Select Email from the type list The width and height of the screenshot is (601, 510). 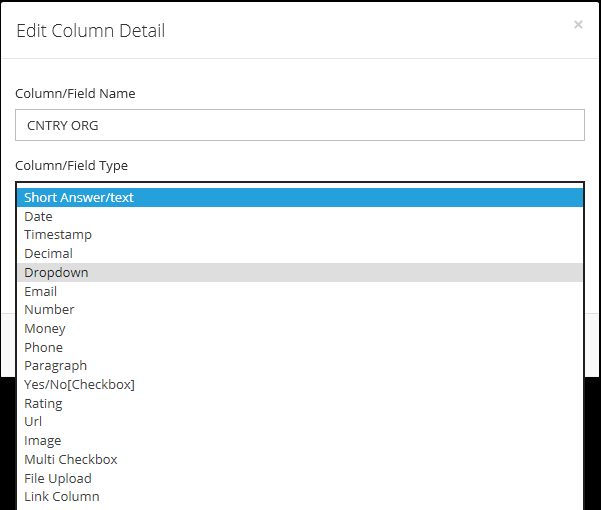[300, 291]
